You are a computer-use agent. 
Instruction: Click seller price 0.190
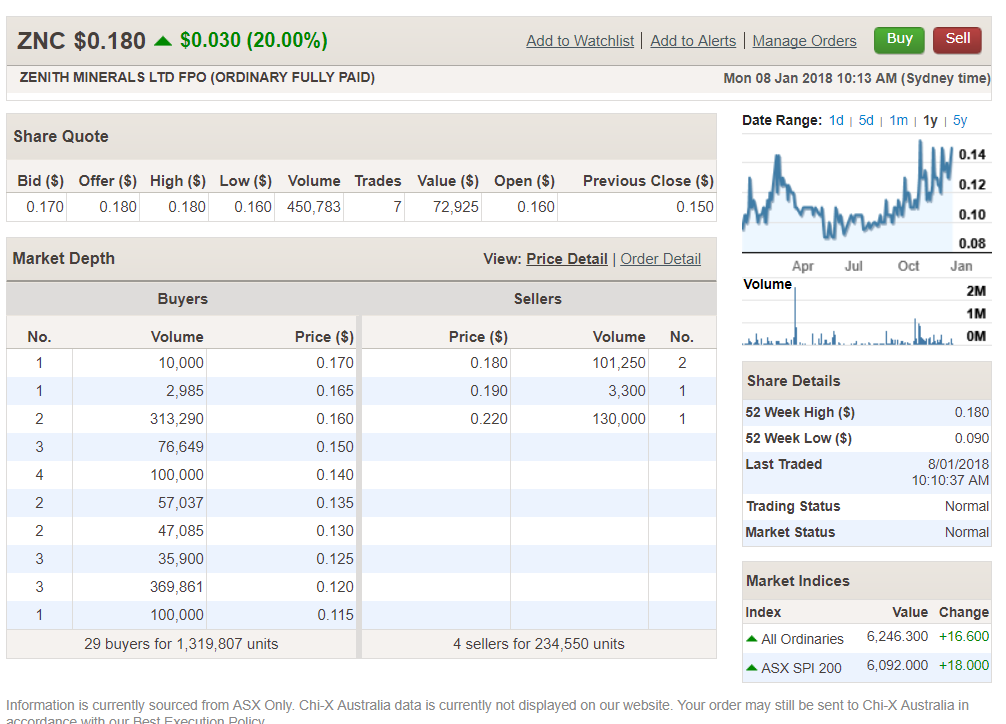pyautogui.click(x=489, y=391)
